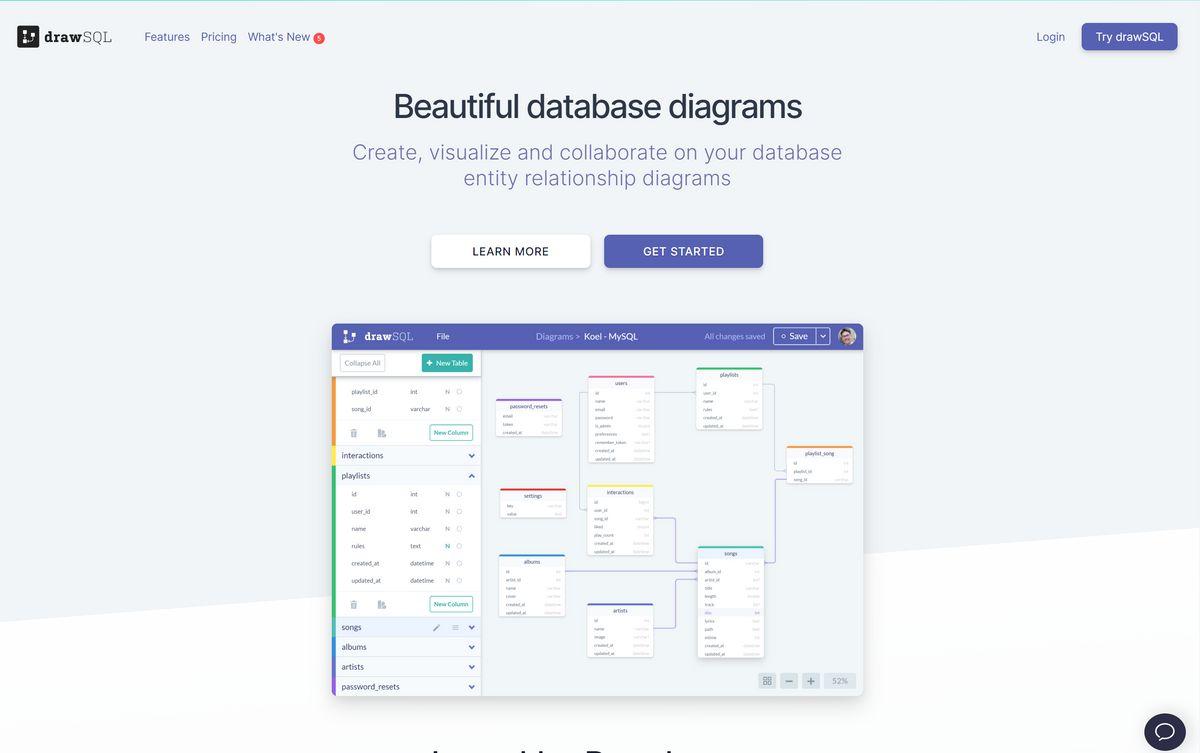This screenshot has height=753, width=1200.
Task: Click the New Table button
Action: click(x=447, y=363)
